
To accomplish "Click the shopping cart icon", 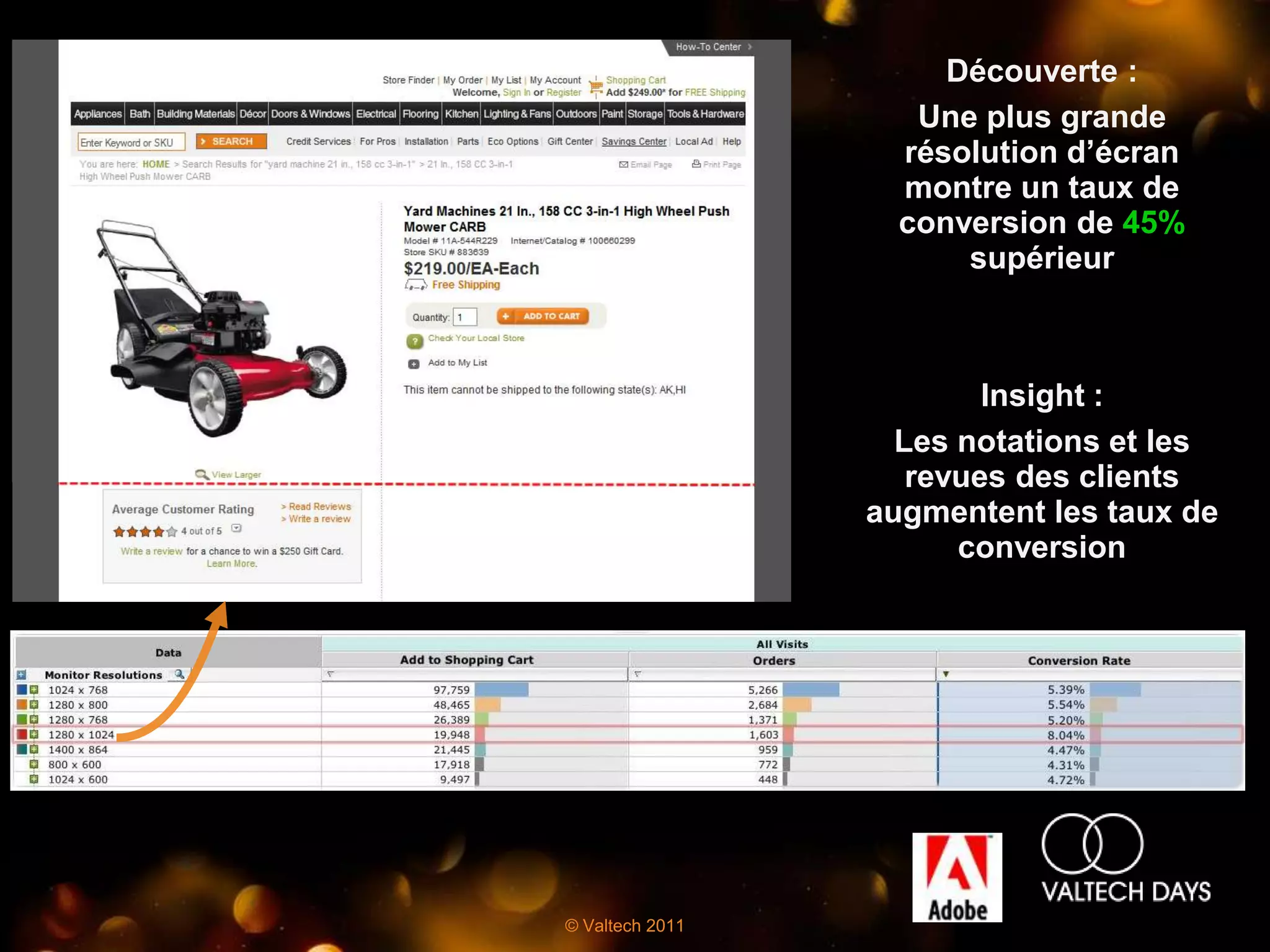I will (596, 87).
